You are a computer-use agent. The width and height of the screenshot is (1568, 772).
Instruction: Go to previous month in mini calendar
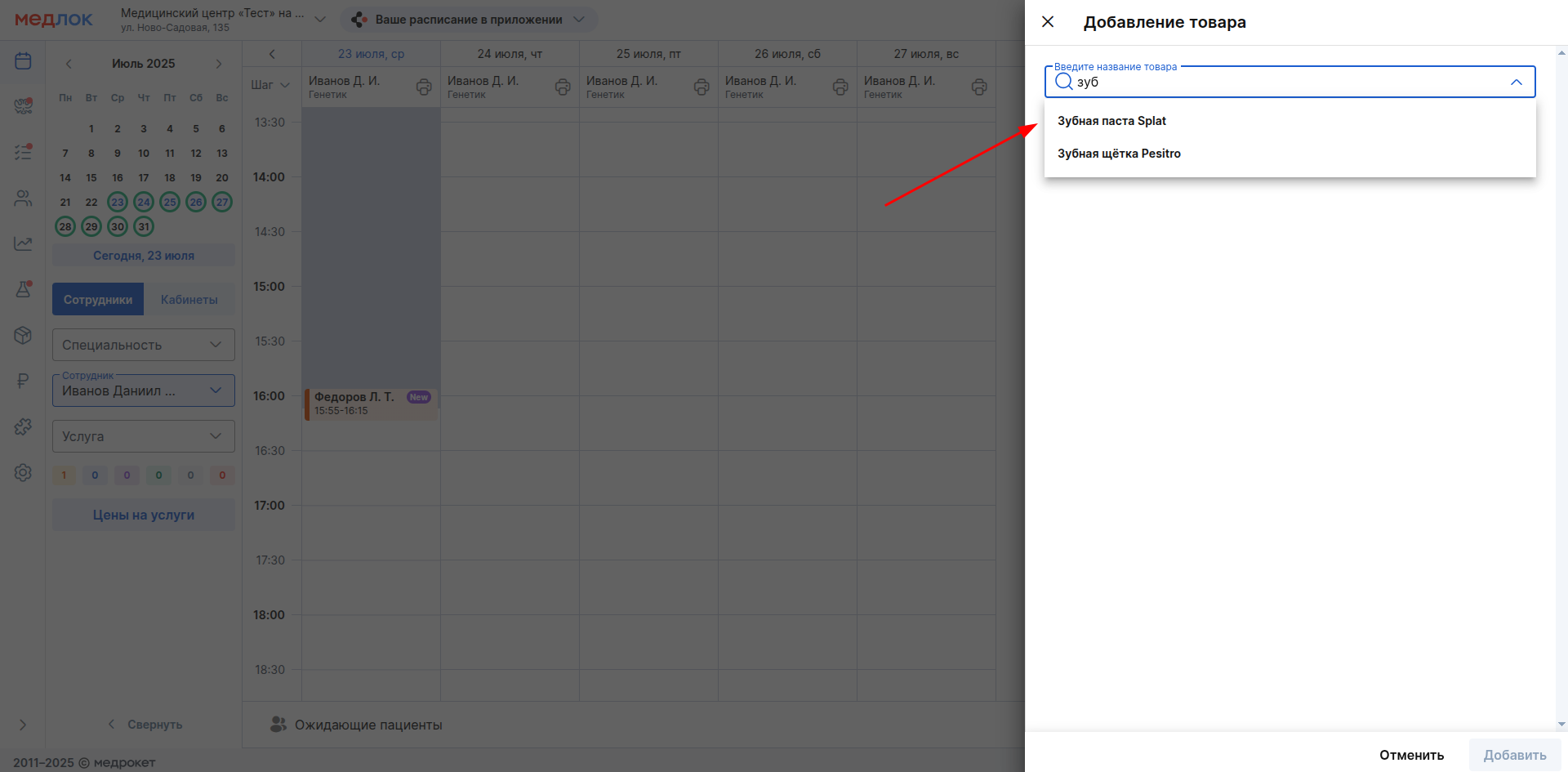[69, 64]
